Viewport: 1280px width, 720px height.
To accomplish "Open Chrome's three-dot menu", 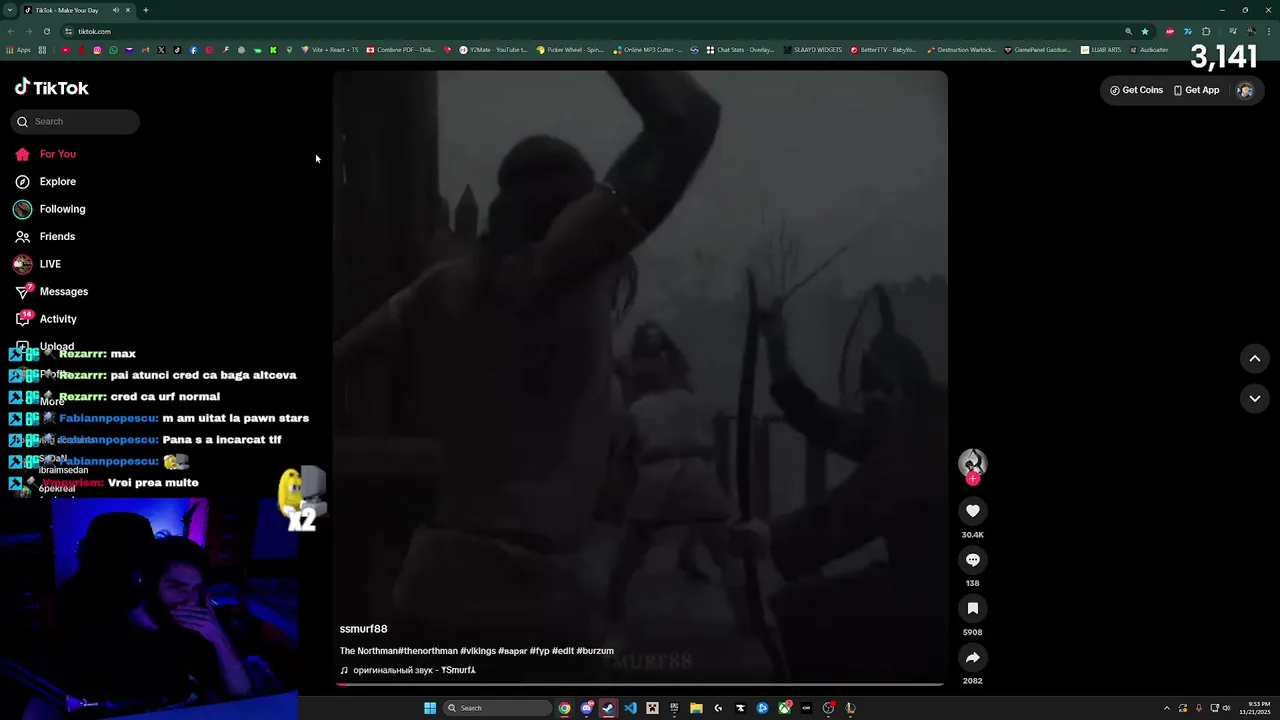I will point(1269,31).
